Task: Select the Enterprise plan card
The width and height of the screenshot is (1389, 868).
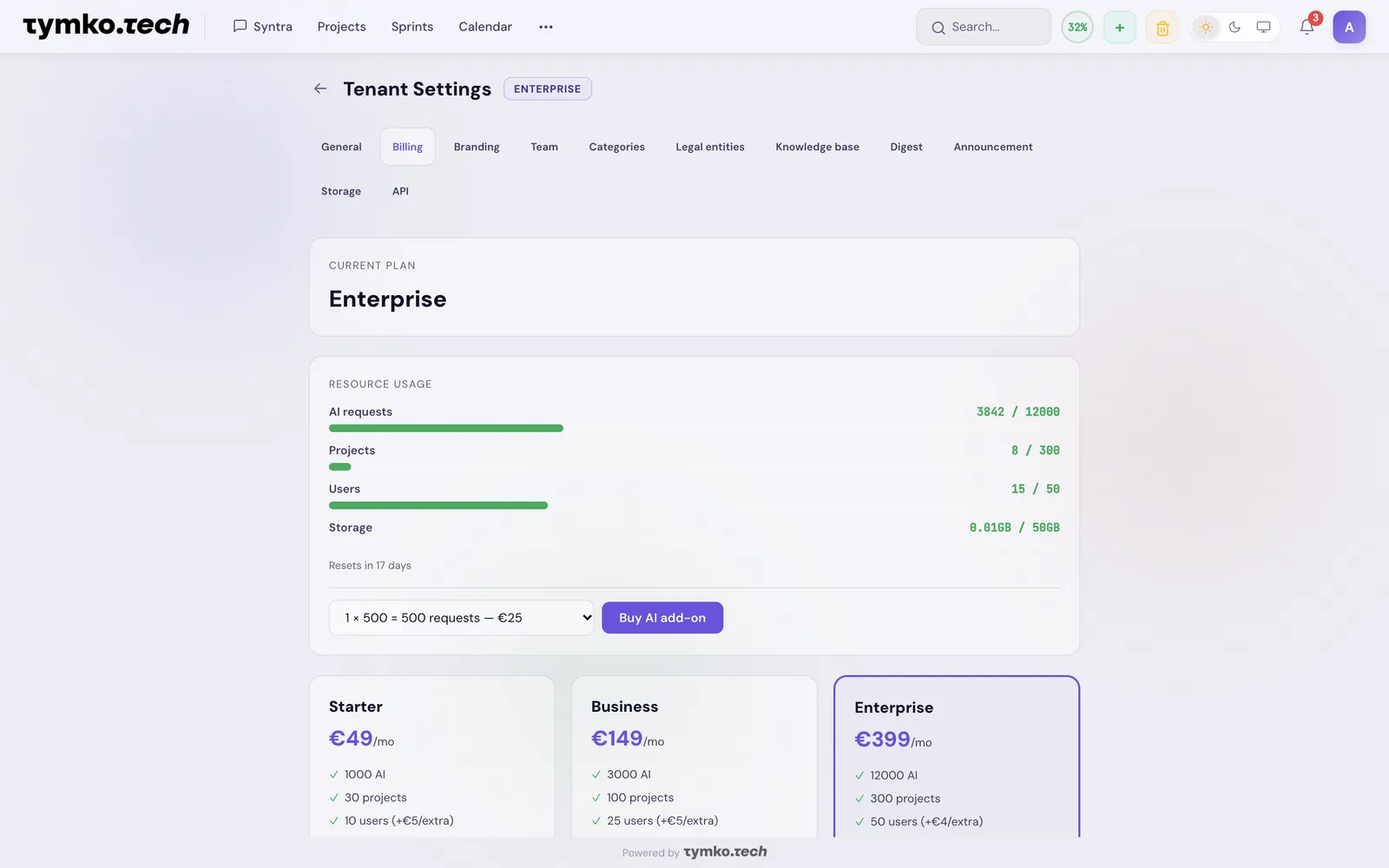Action: 957,756
